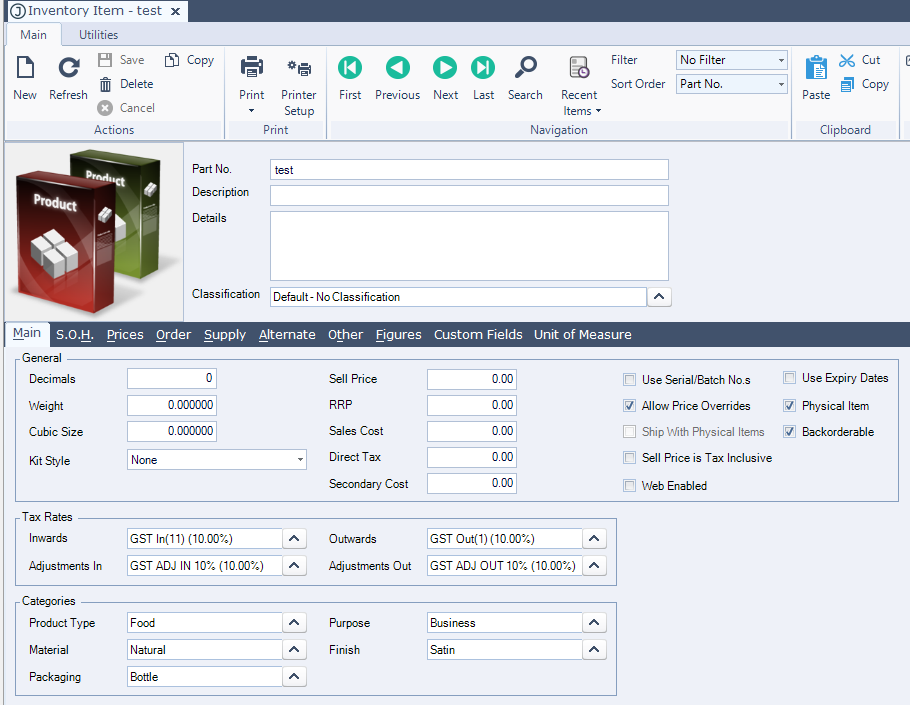Expand the Filter combo box
The image size is (910, 705).
click(780, 60)
